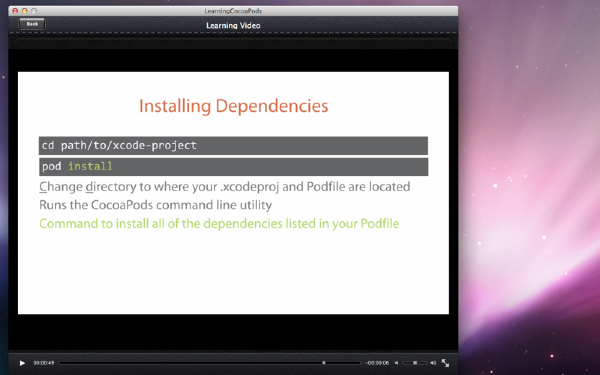The image size is (600, 375).
Task: Click the 'cd path/to/xcode-project' code line
Action: pyautogui.click(x=233, y=146)
